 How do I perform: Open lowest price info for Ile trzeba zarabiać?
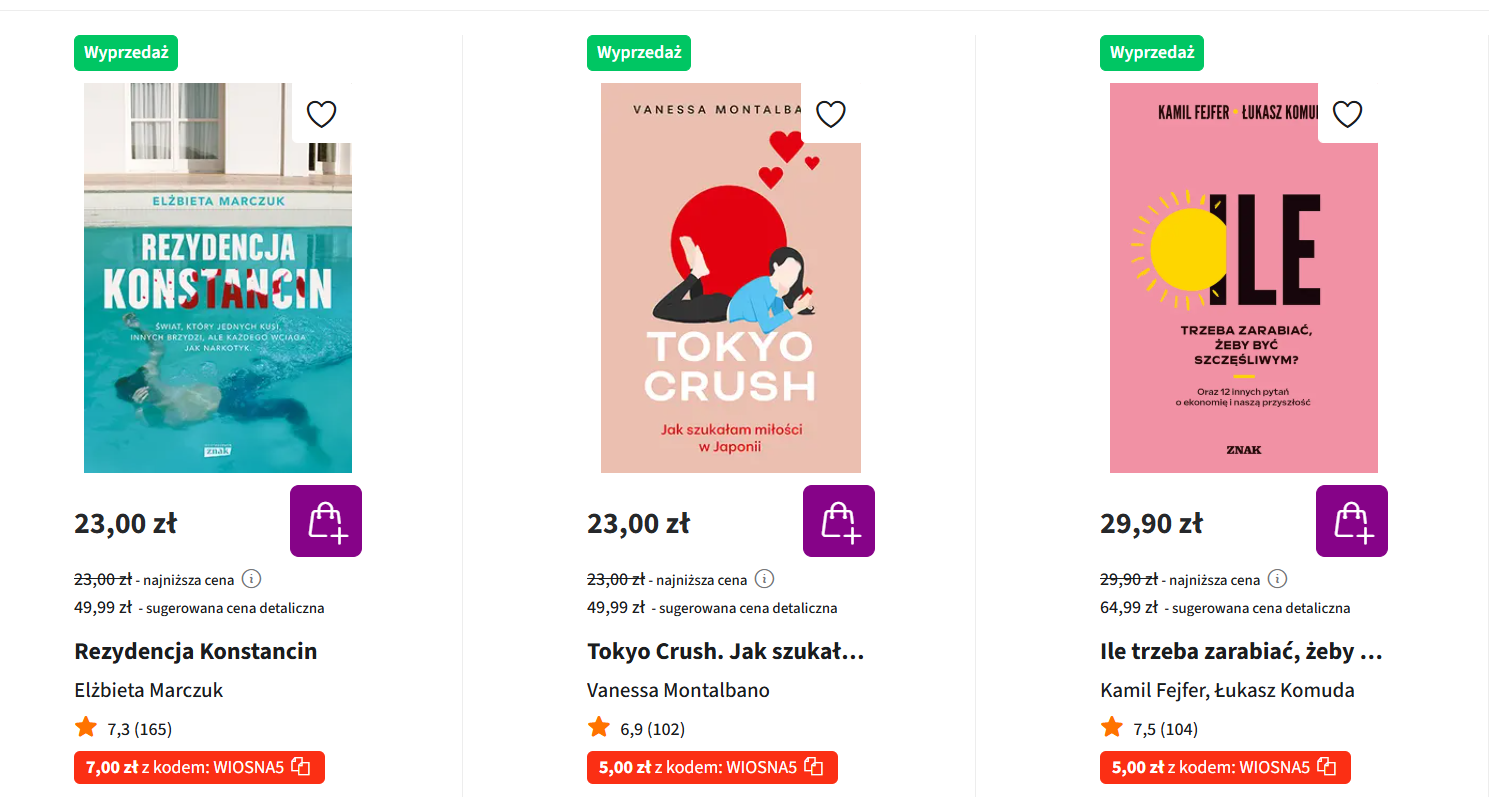pyautogui.click(x=1278, y=579)
